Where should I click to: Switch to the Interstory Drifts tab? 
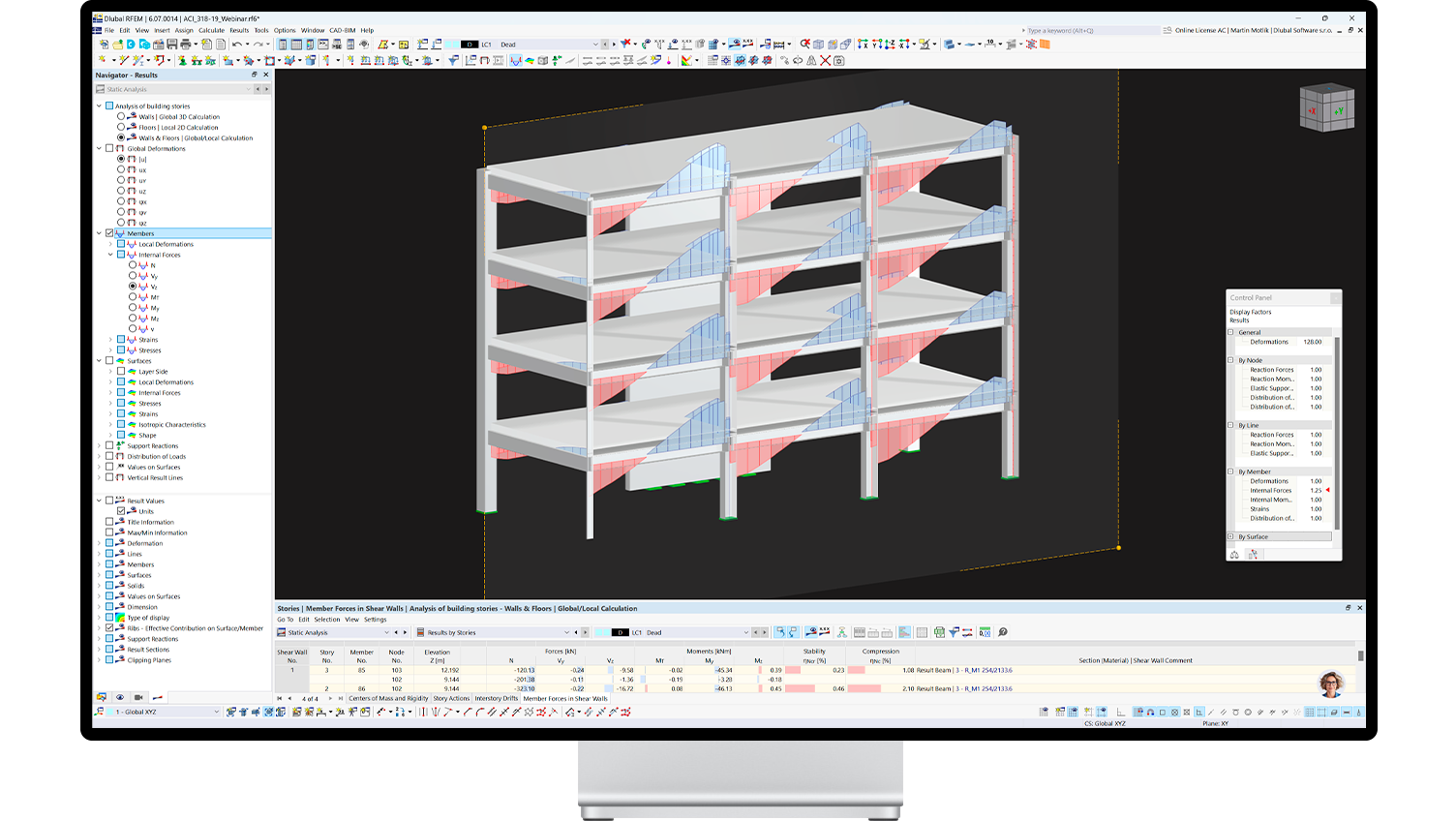(497, 697)
